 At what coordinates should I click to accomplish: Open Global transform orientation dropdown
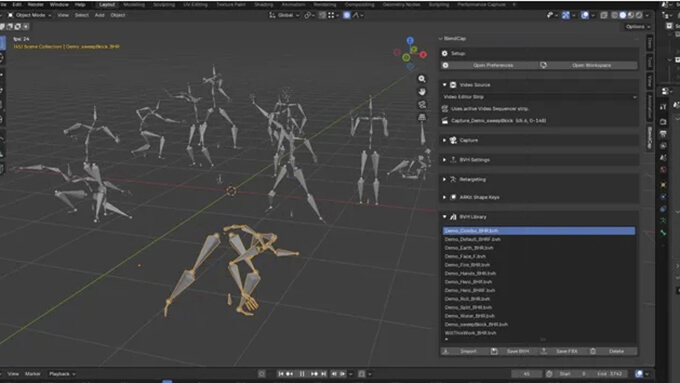click(284, 15)
